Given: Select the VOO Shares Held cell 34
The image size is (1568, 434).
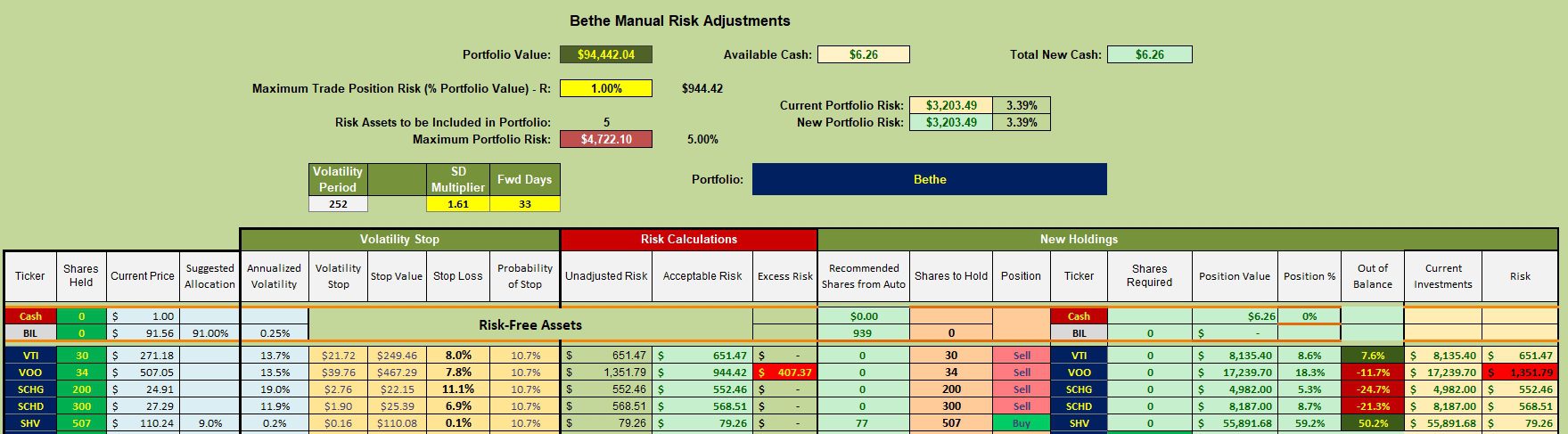Looking at the screenshot, I should tap(81, 373).
